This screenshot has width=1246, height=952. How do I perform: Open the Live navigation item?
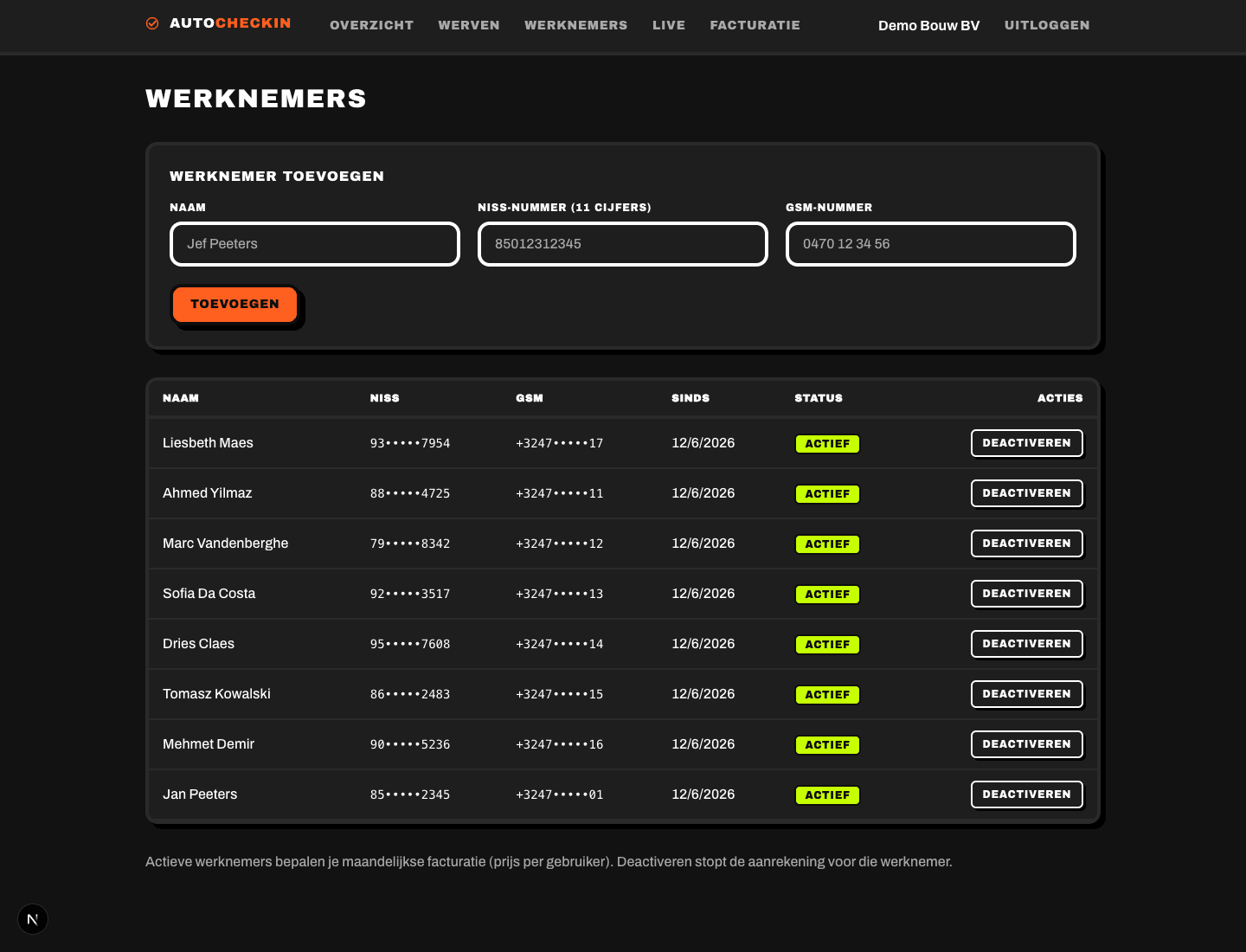pos(669,25)
